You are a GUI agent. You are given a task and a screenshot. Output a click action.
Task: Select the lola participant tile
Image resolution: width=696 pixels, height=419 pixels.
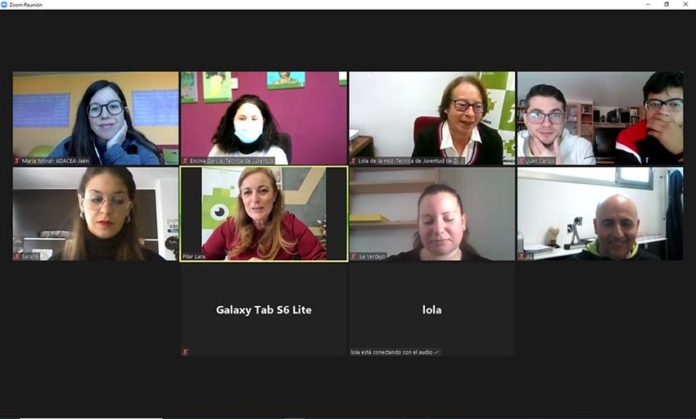click(x=432, y=309)
